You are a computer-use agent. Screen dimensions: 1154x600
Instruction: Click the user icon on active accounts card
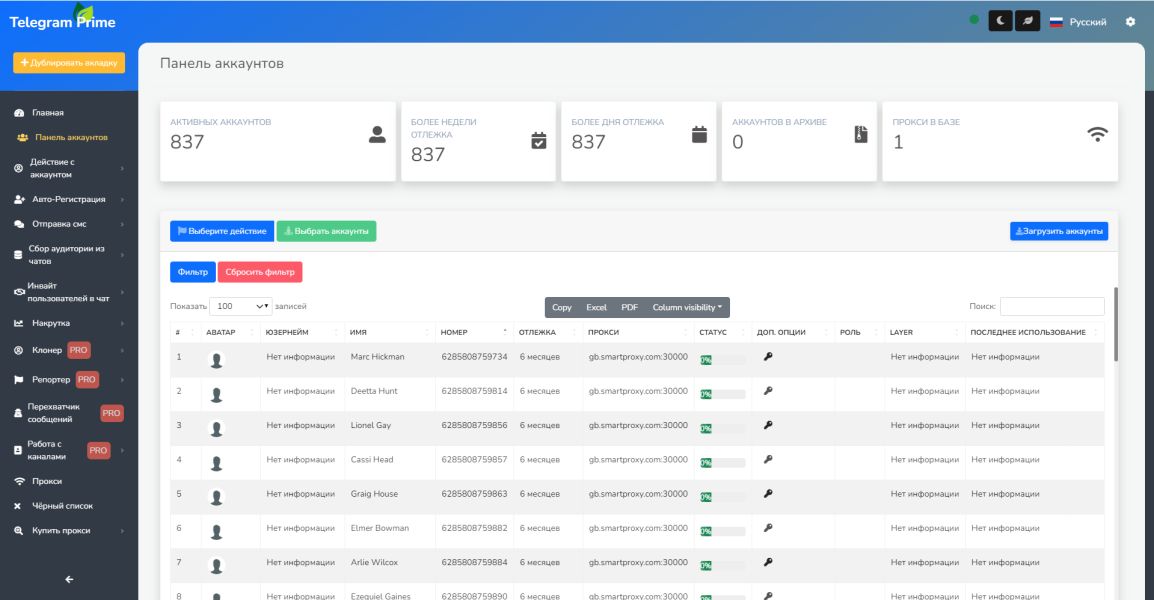click(377, 135)
